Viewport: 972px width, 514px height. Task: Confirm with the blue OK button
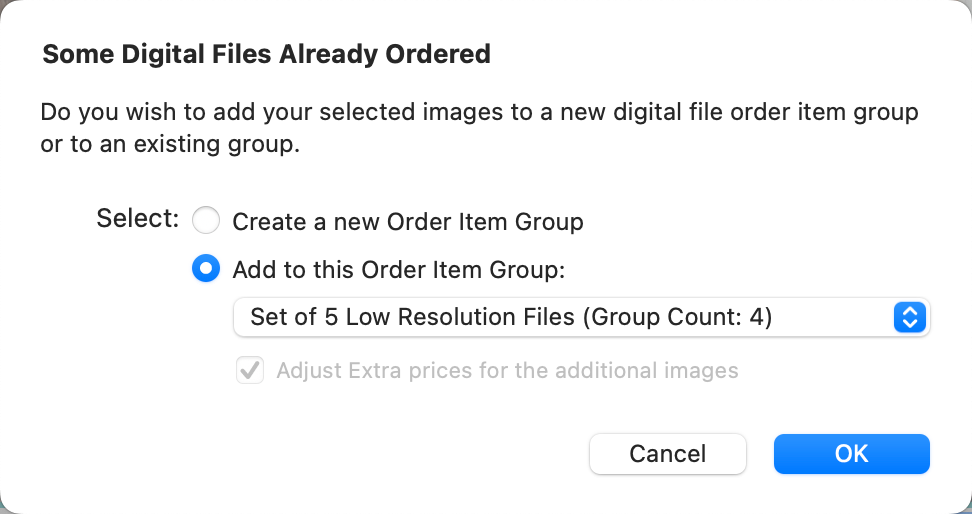(851, 453)
